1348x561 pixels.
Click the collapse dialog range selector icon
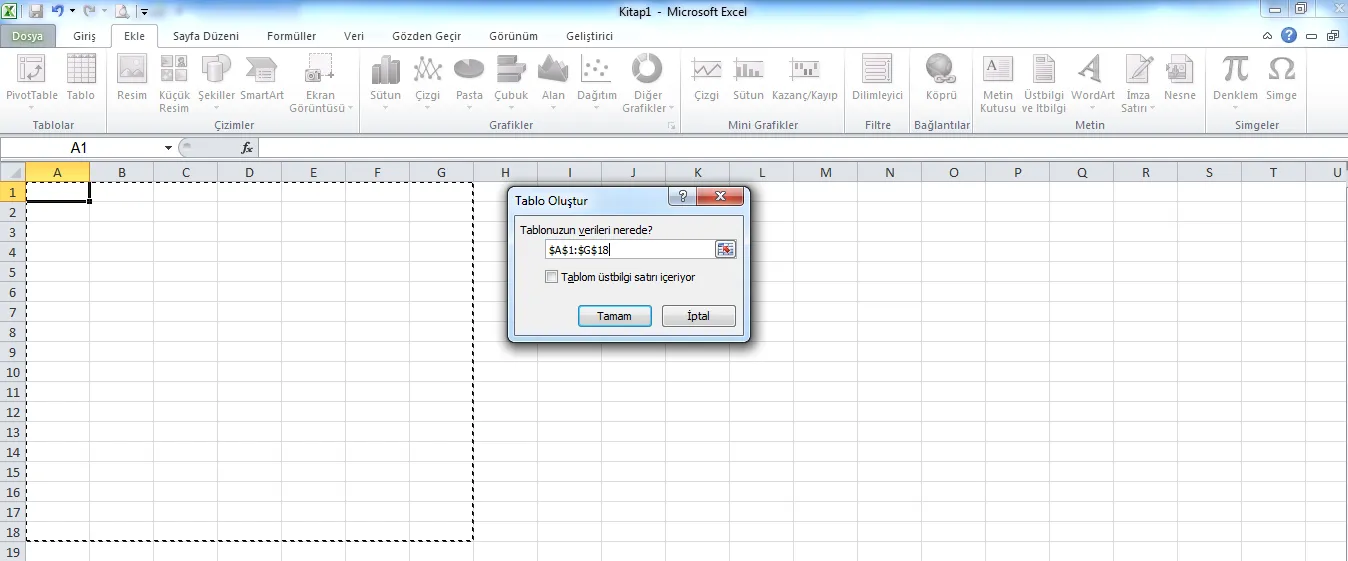pos(725,249)
